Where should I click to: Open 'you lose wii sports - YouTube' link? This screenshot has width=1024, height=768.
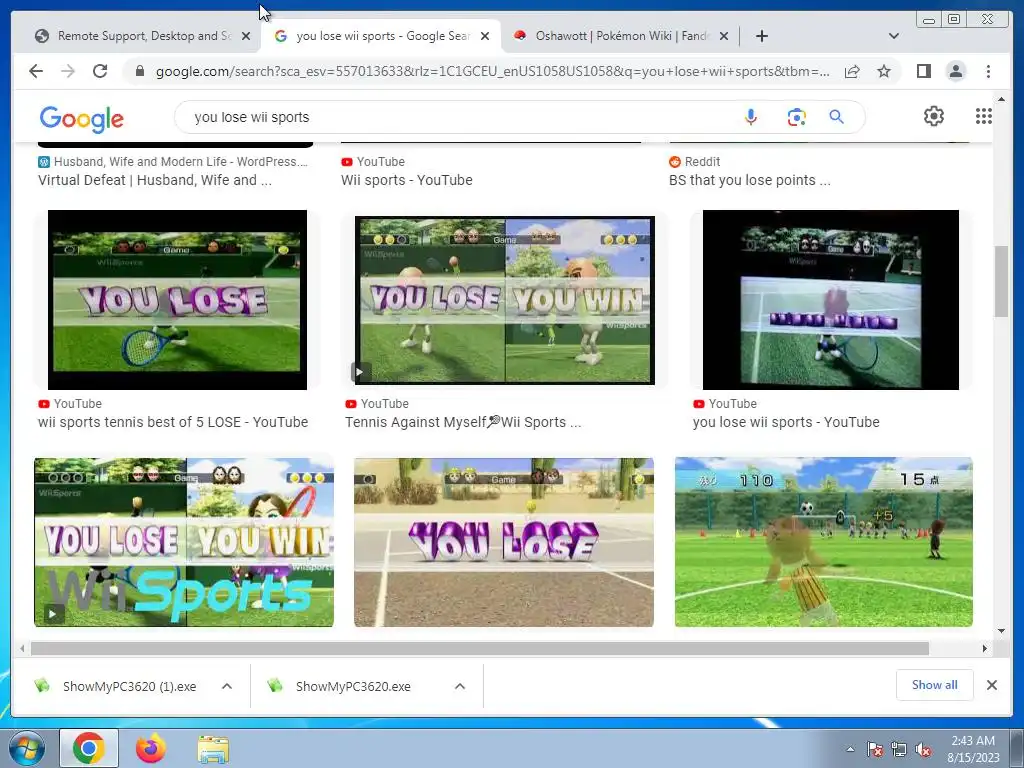click(786, 422)
